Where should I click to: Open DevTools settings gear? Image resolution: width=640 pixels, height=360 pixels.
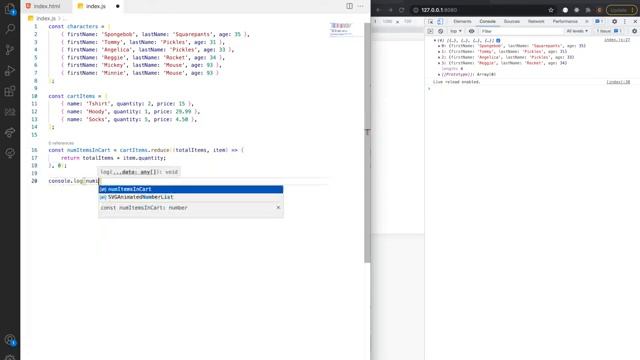[x=614, y=21]
